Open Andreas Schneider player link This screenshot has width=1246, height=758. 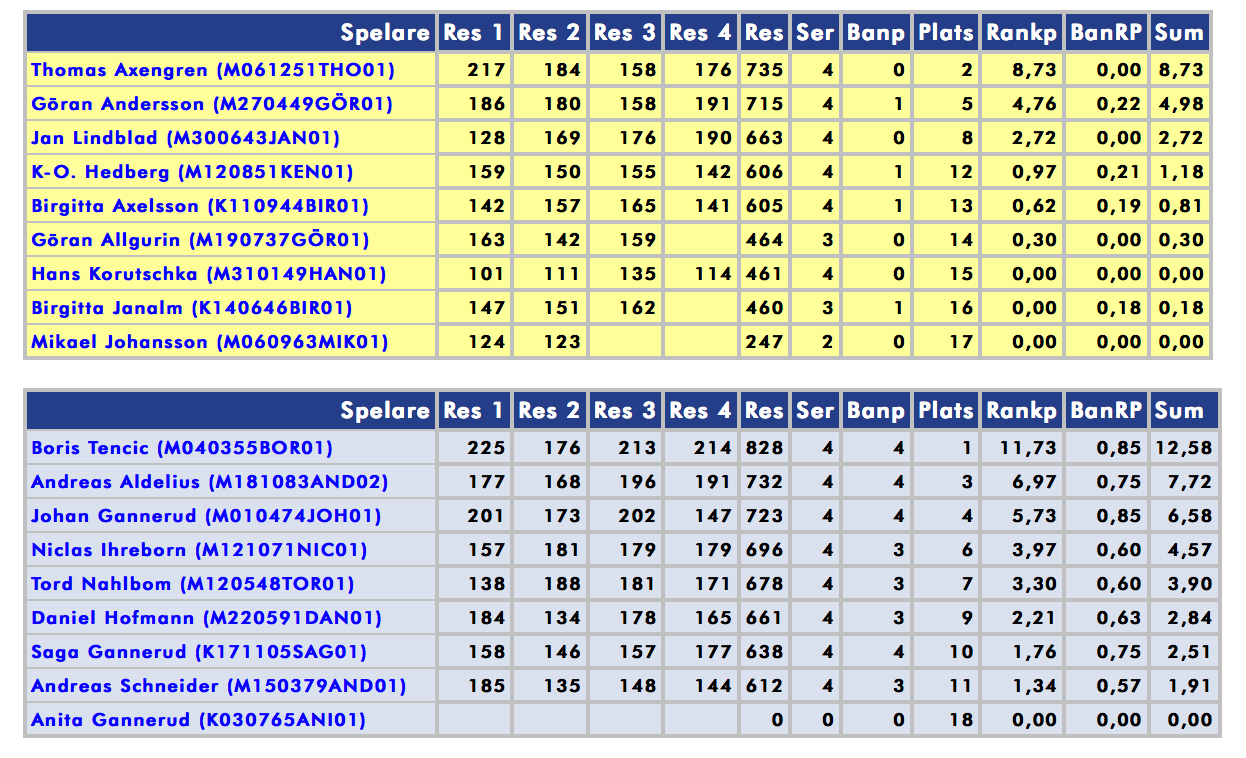219,686
